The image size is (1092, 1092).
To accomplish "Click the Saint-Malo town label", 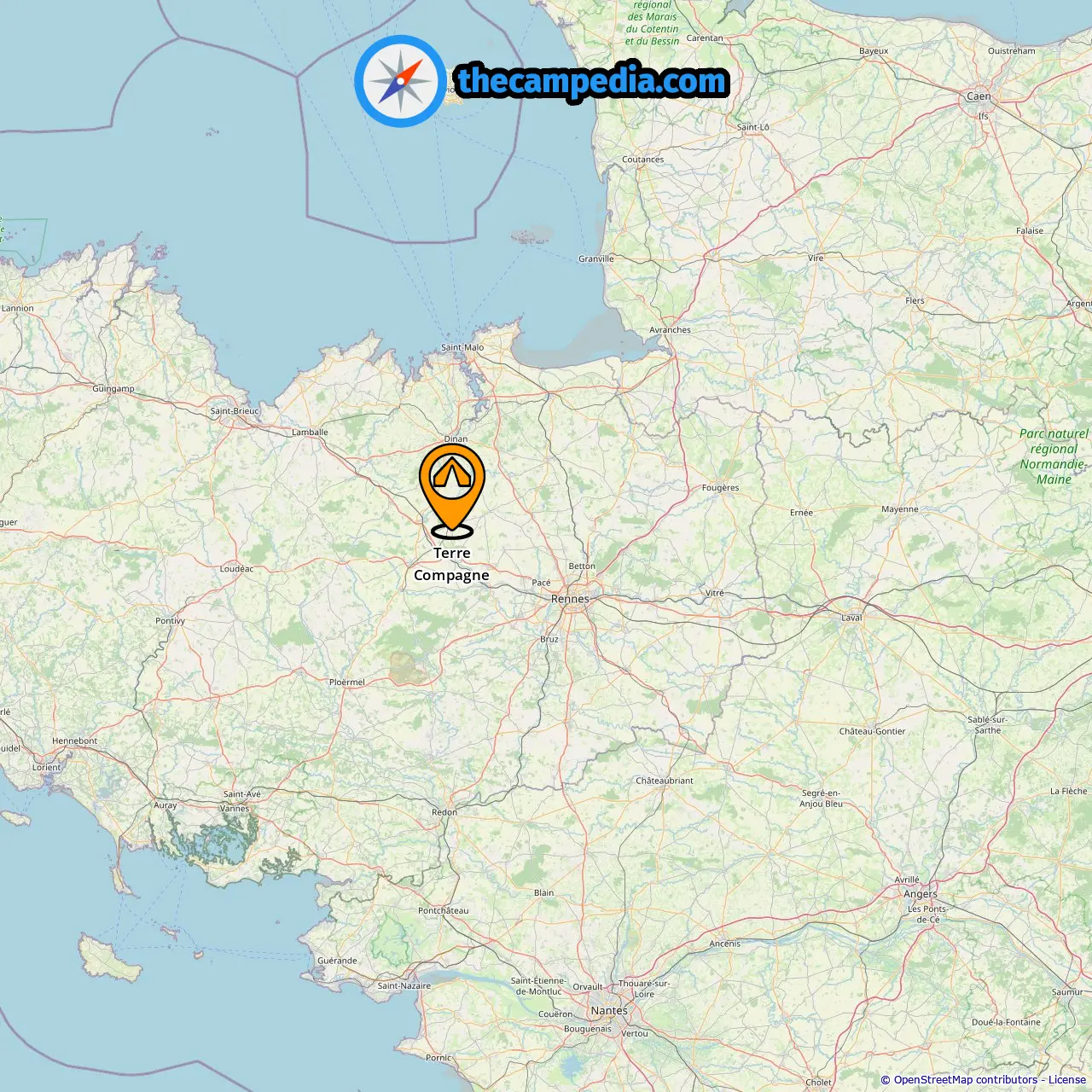I will (462, 347).
